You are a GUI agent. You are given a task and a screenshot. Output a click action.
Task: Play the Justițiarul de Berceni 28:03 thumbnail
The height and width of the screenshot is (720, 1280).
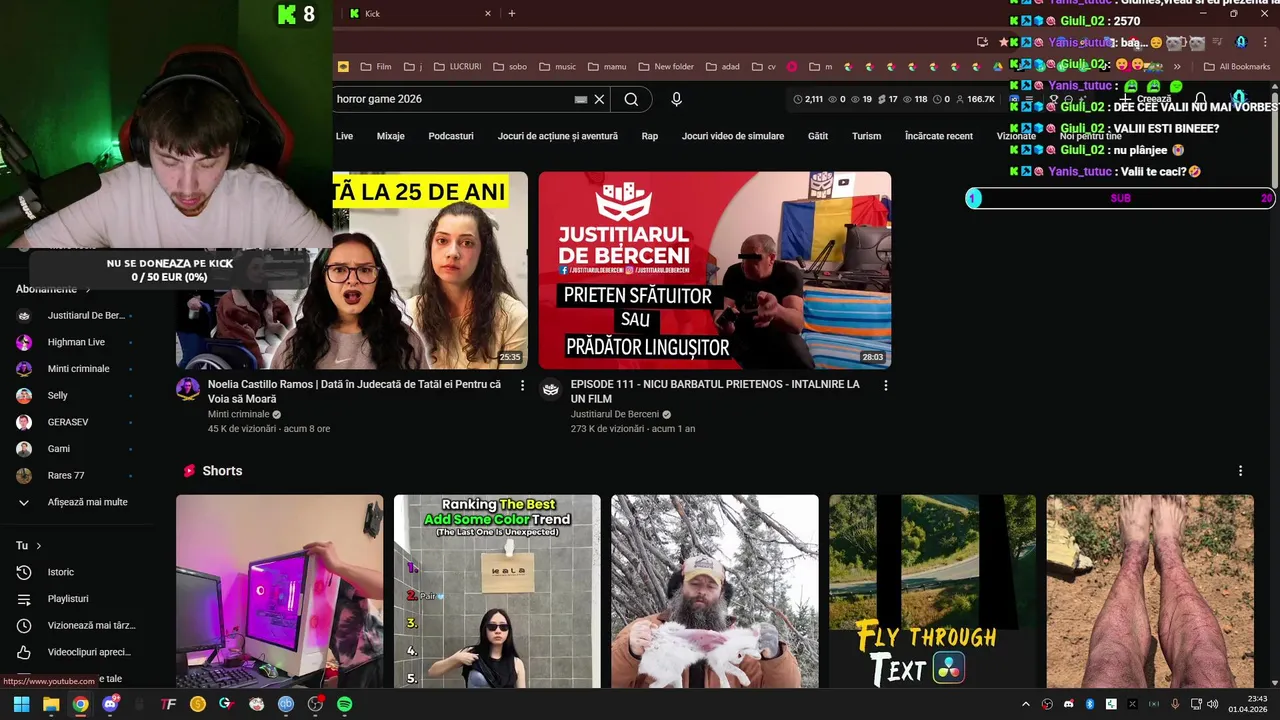pos(715,271)
